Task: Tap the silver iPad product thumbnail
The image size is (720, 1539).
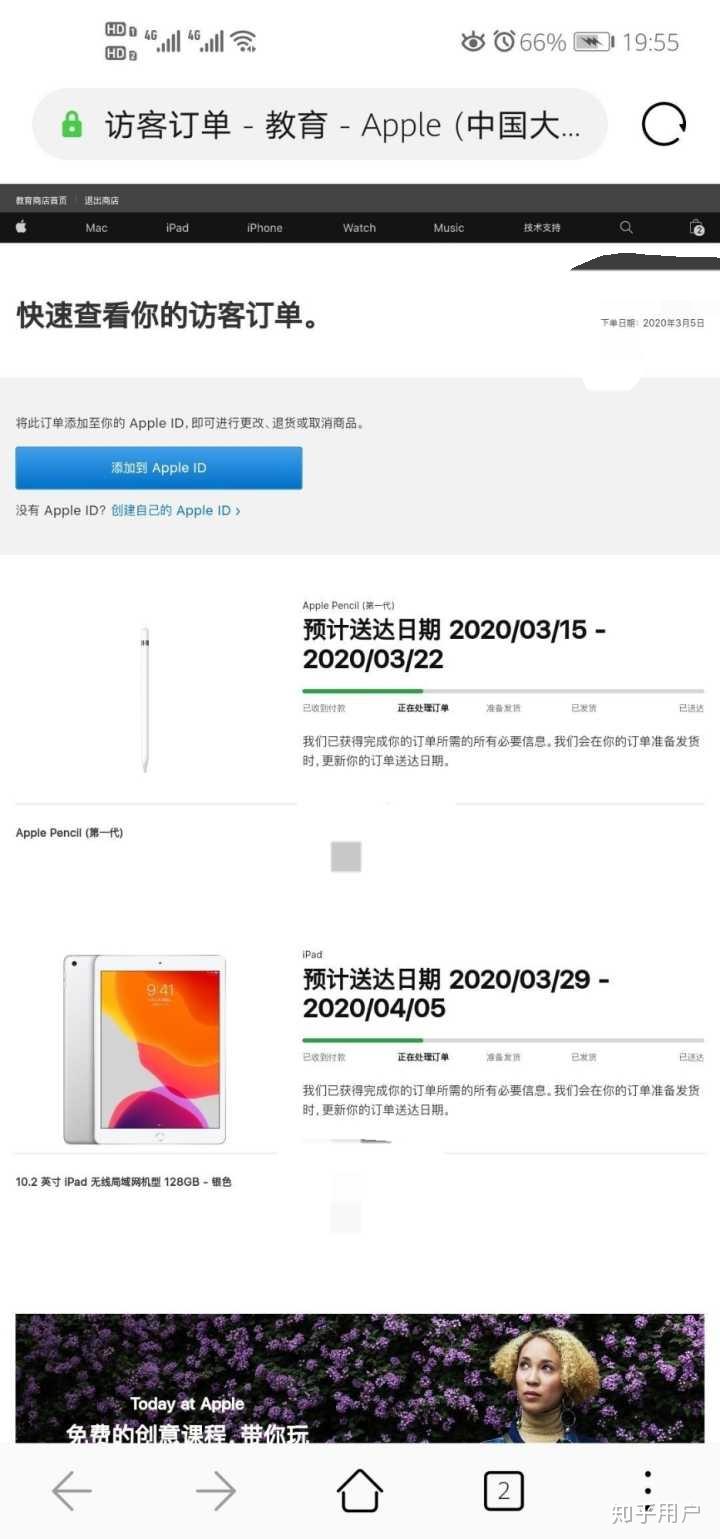Action: (x=145, y=1049)
